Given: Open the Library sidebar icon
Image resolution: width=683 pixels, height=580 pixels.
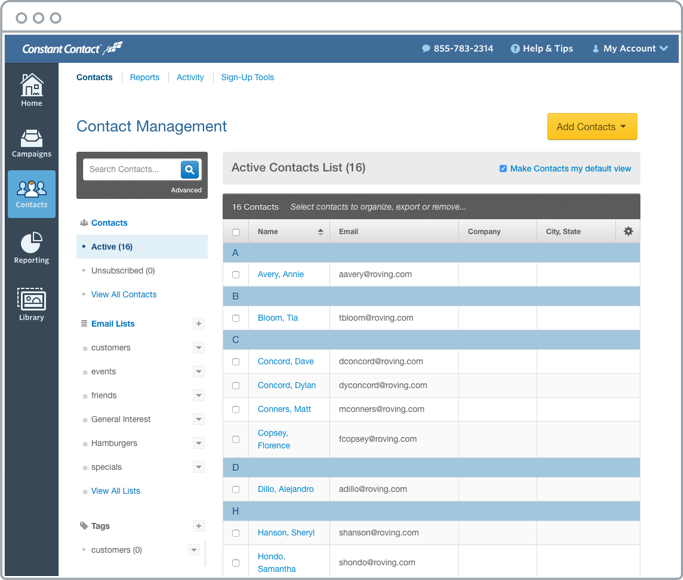Looking at the screenshot, I should coord(31,304).
